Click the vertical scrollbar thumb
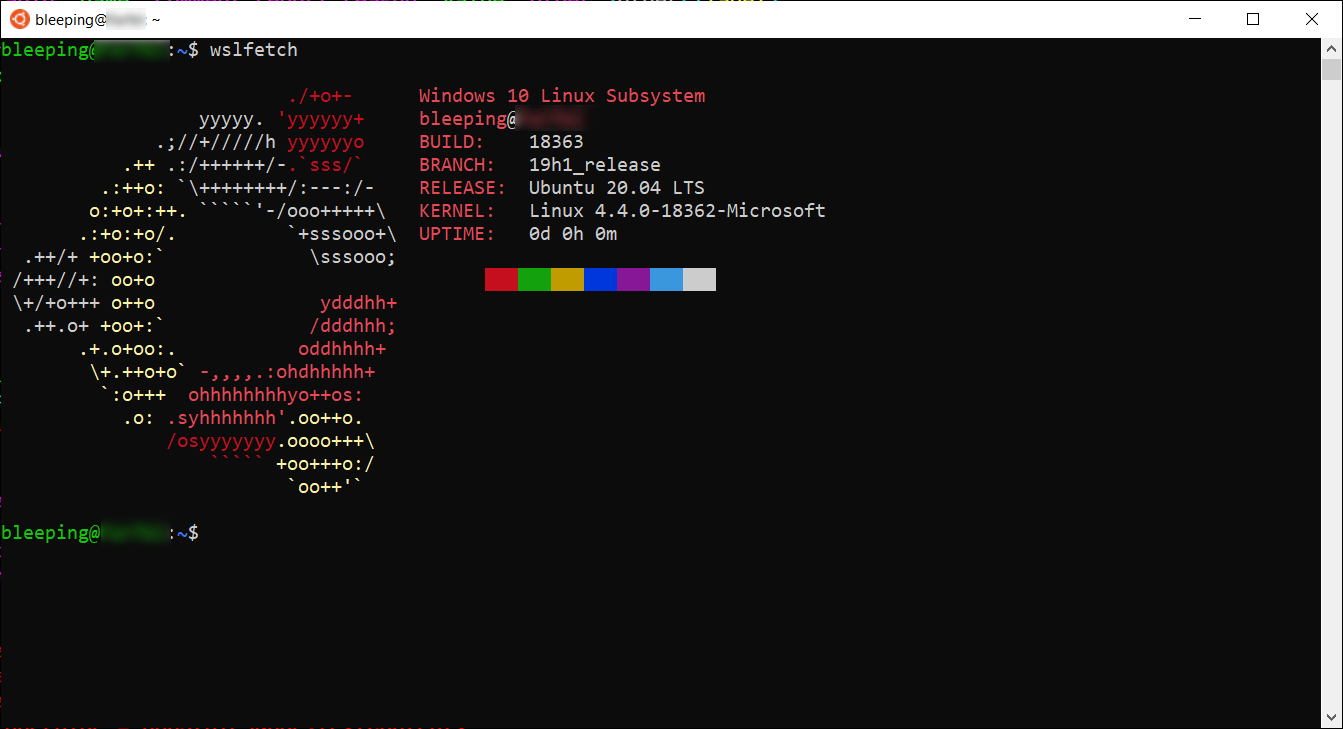1343x729 pixels. (x=1331, y=69)
